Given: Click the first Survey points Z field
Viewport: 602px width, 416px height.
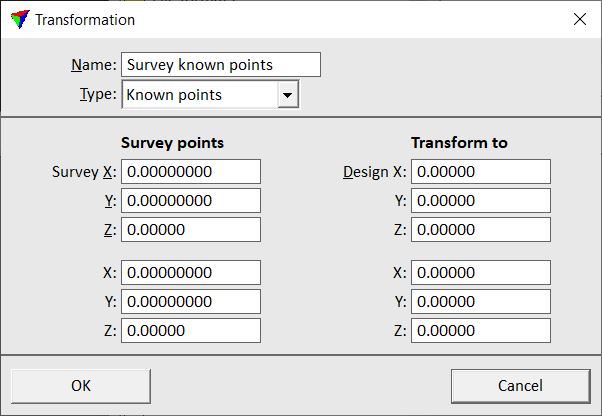Looking at the screenshot, I should coord(191,229).
